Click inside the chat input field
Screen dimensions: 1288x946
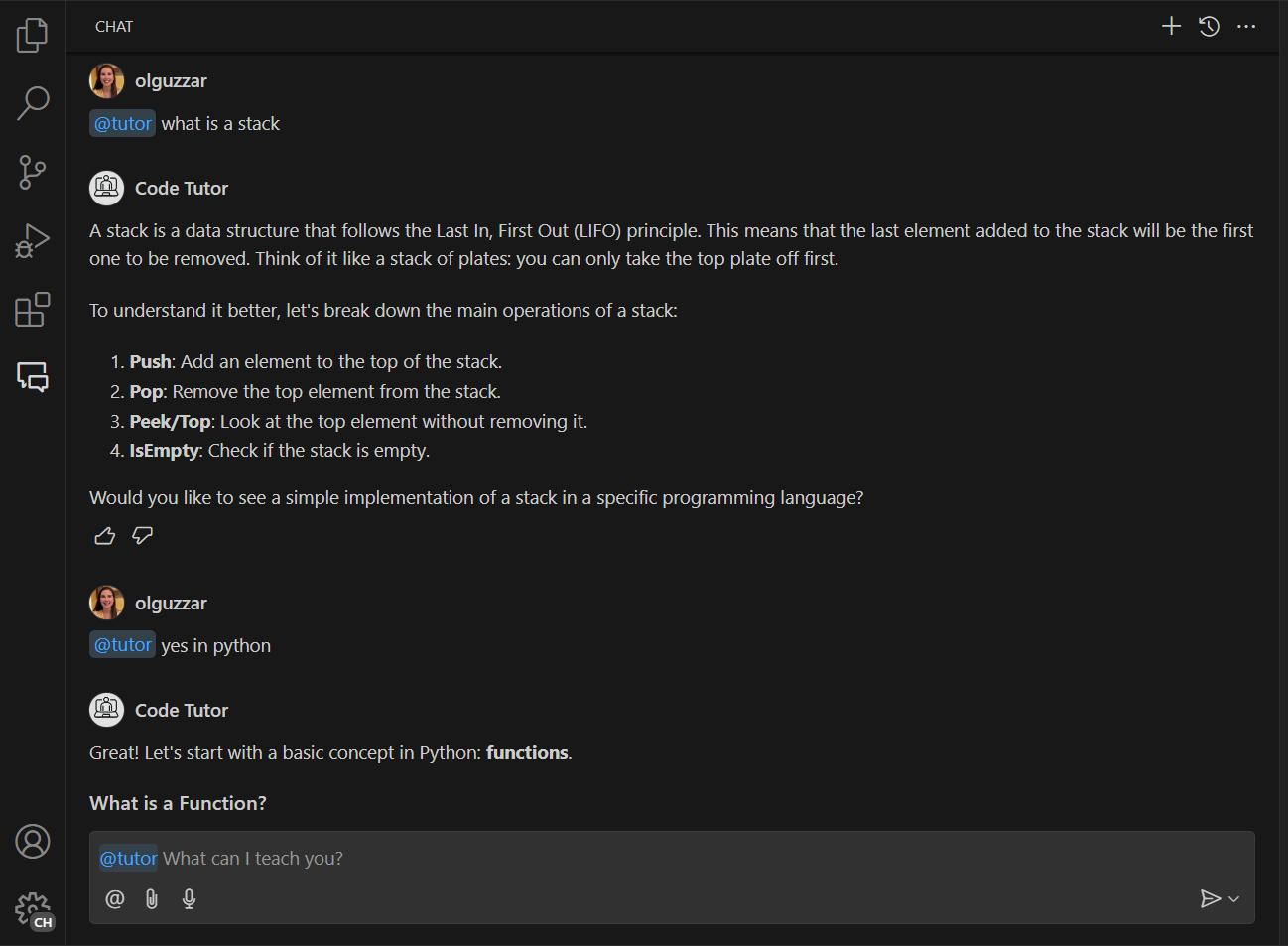(595, 858)
